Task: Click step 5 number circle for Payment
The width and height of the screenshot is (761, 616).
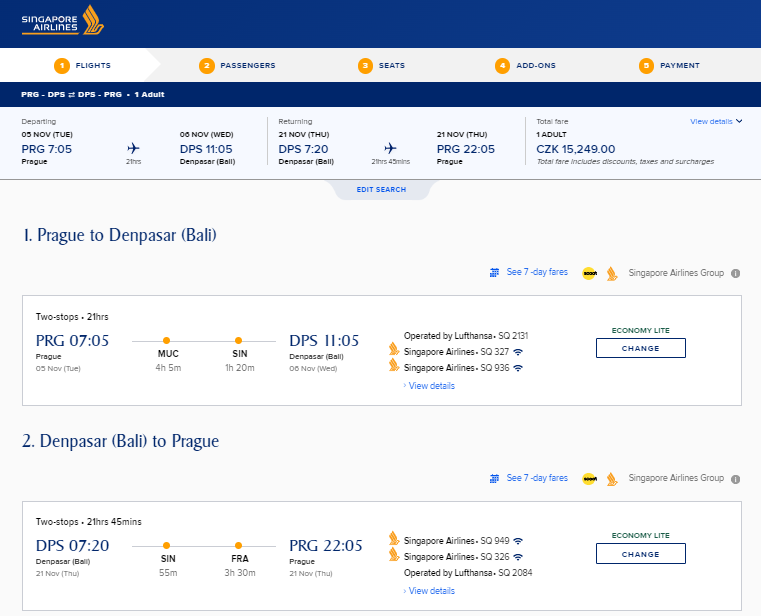Action: pyautogui.click(x=646, y=66)
